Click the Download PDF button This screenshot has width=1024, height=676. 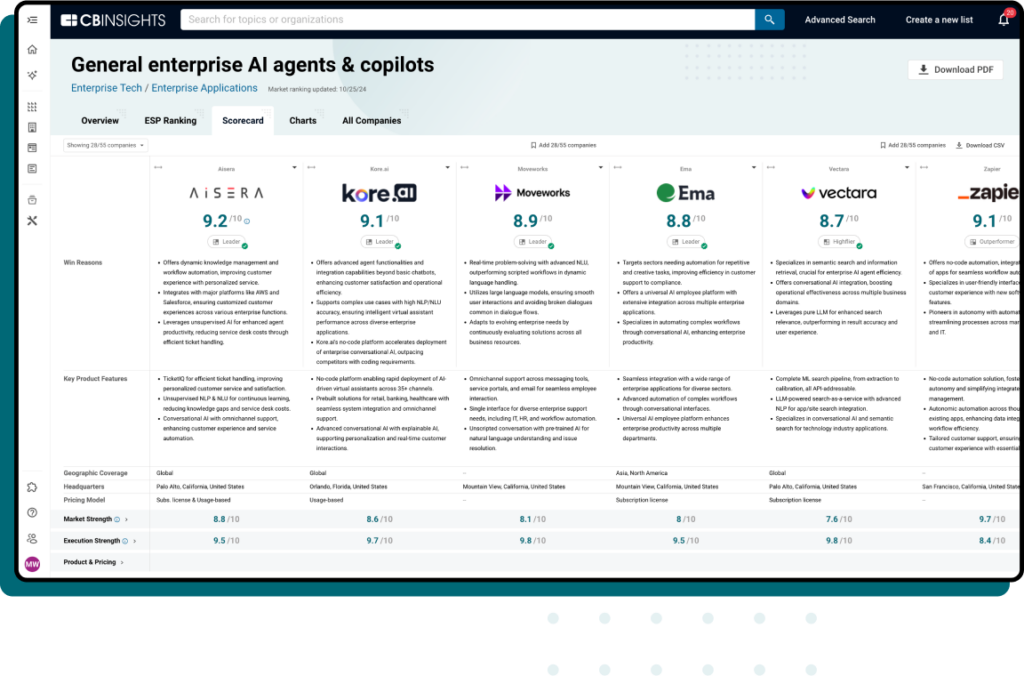pos(955,70)
